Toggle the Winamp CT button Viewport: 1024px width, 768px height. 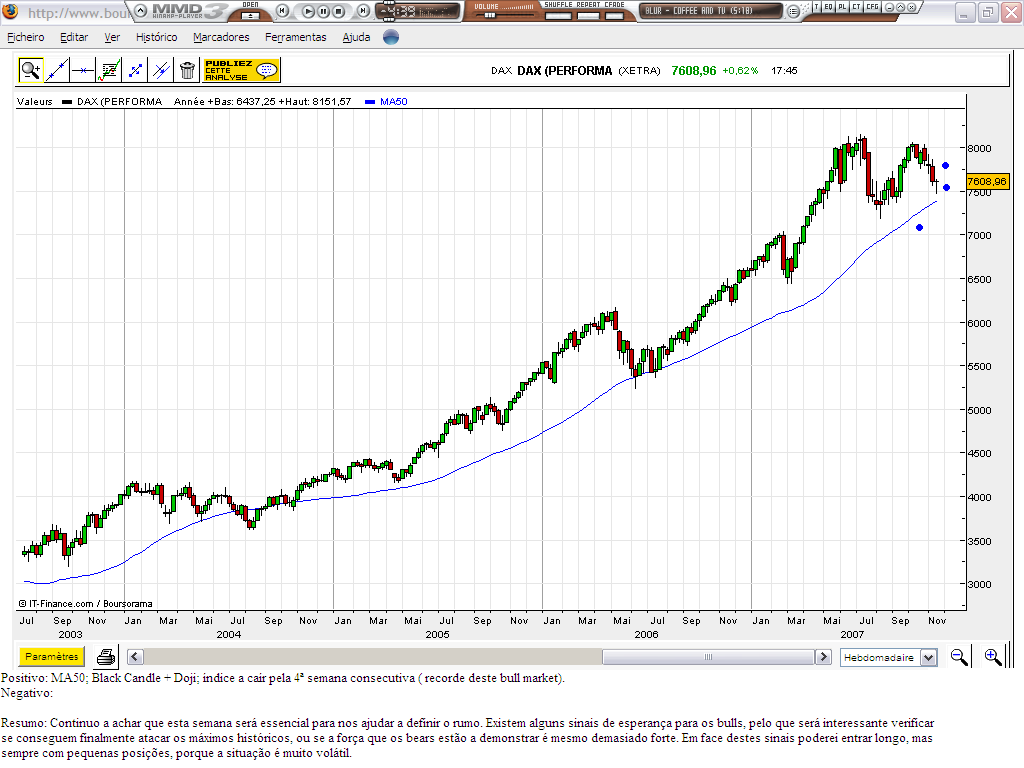[856, 7]
